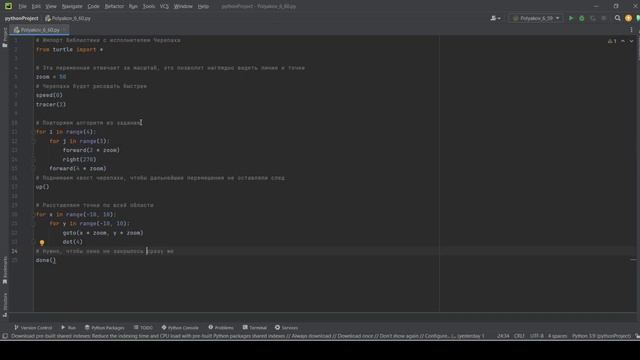Open the Bookmarks sidebar tool window
Image resolution: width=640 pixels, height=360 pixels.
pyautogui.click(x=4, y=270)
